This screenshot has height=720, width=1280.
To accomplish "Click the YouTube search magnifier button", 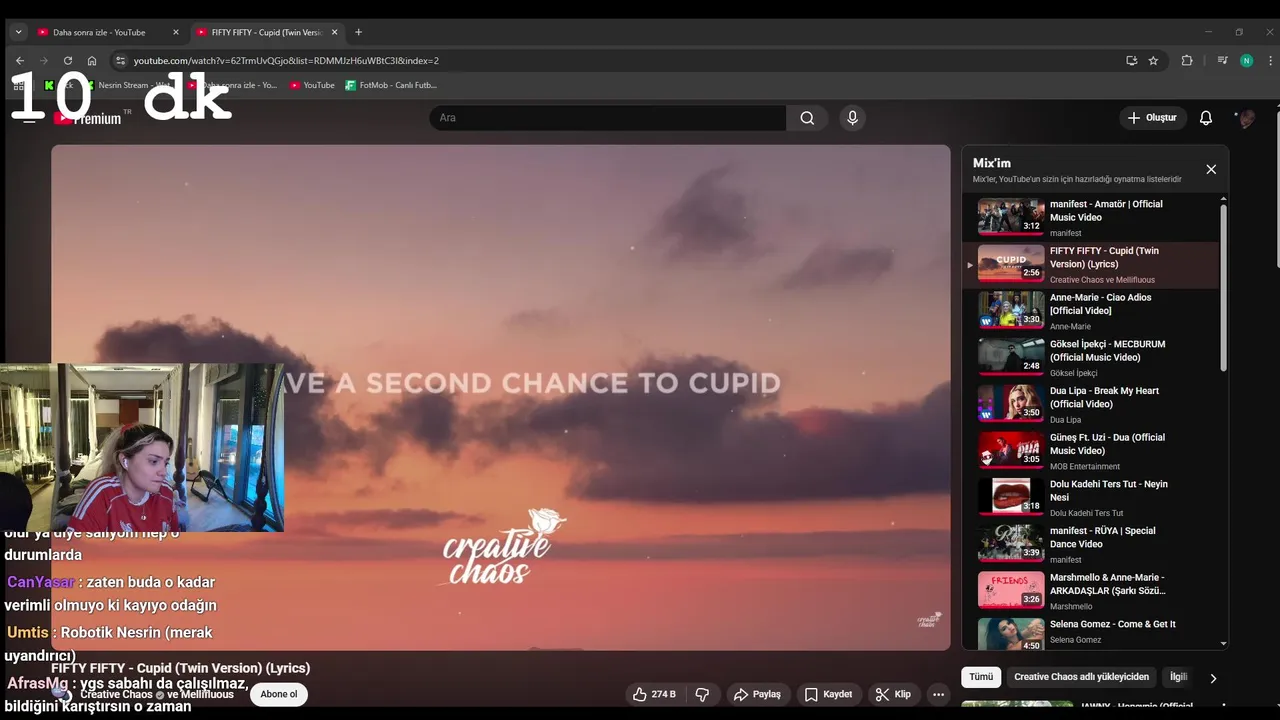I will pyautogui.click(x=807, y=118).
